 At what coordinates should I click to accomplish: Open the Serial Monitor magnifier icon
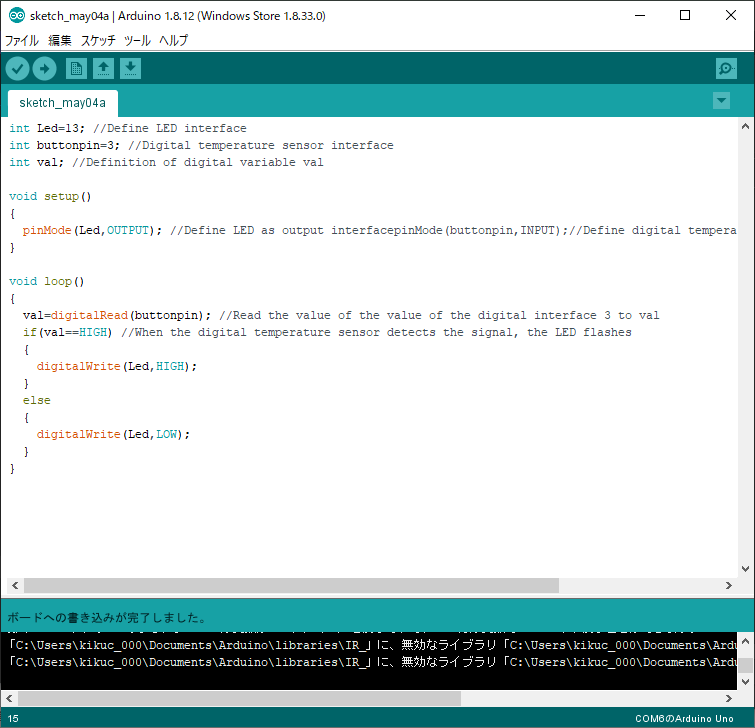(726, 68)
